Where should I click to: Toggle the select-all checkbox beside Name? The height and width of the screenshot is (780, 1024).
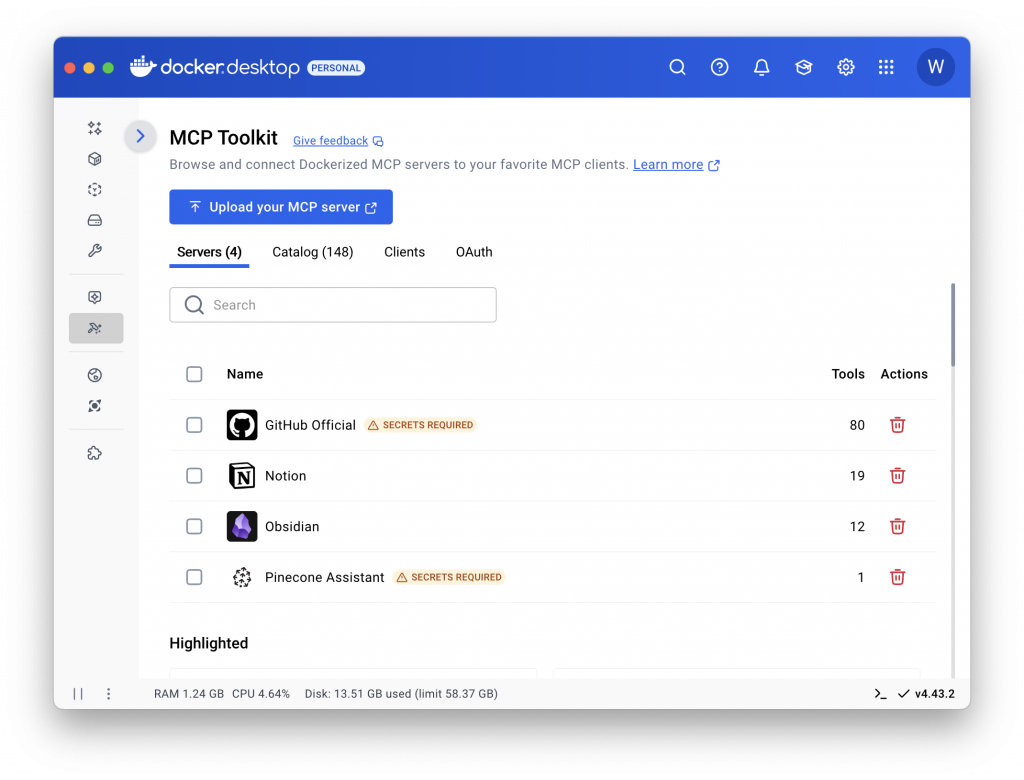(194, 374)
